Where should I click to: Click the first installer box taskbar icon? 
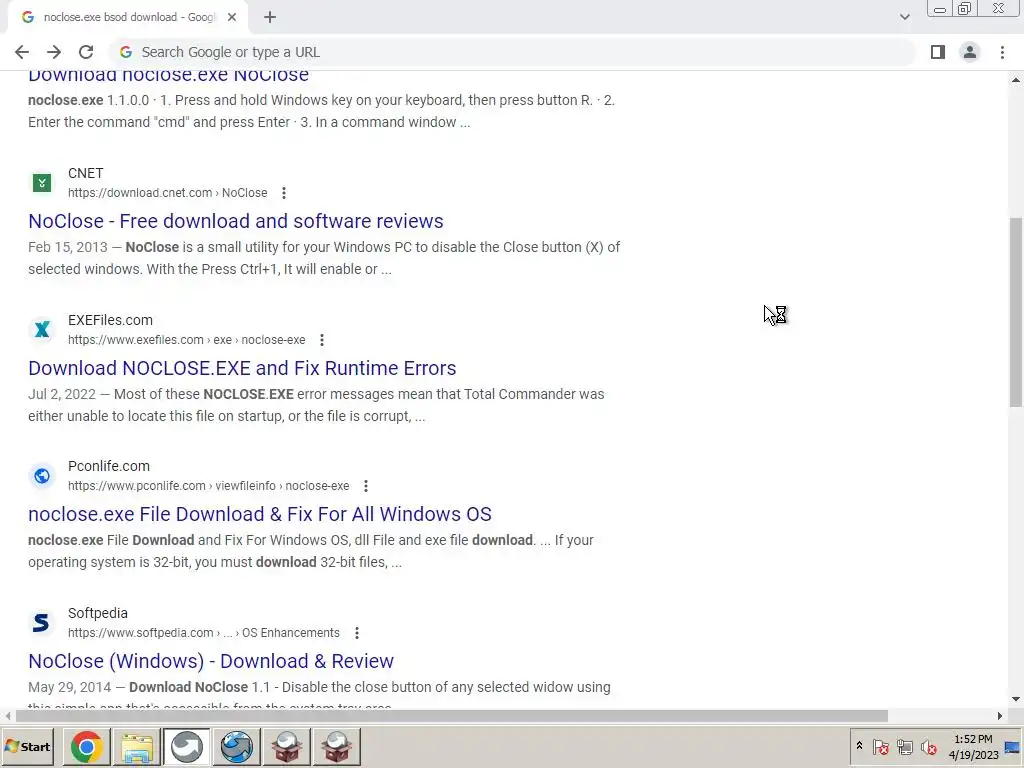click(x=287, y=746)
